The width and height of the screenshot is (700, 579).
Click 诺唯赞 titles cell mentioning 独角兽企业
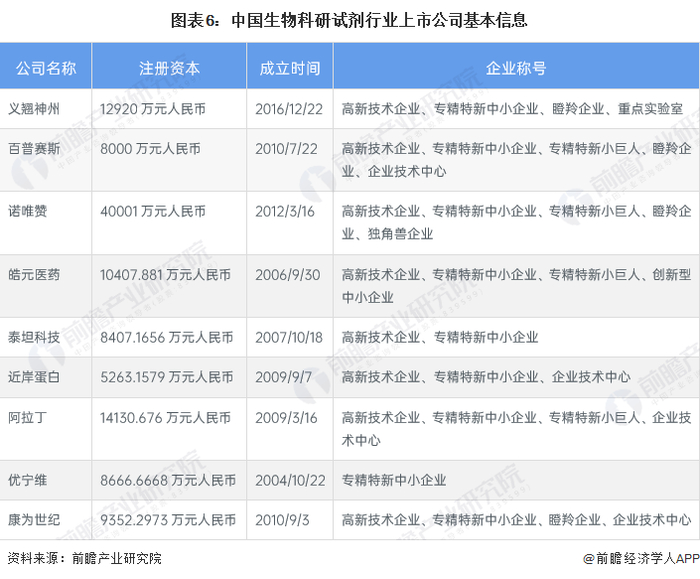(517, 222)
